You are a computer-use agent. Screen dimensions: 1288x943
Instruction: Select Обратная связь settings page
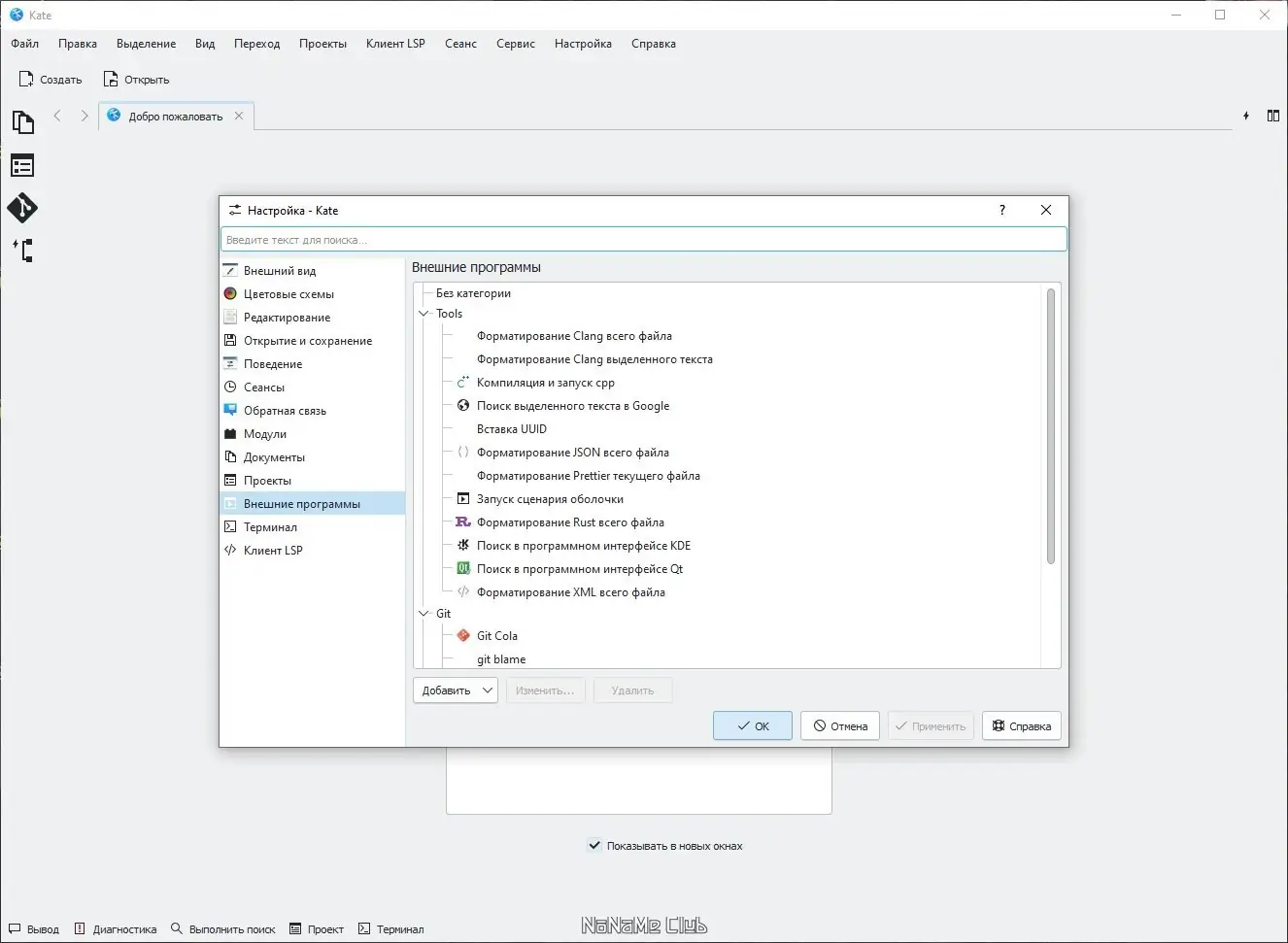tap(312, 411)
